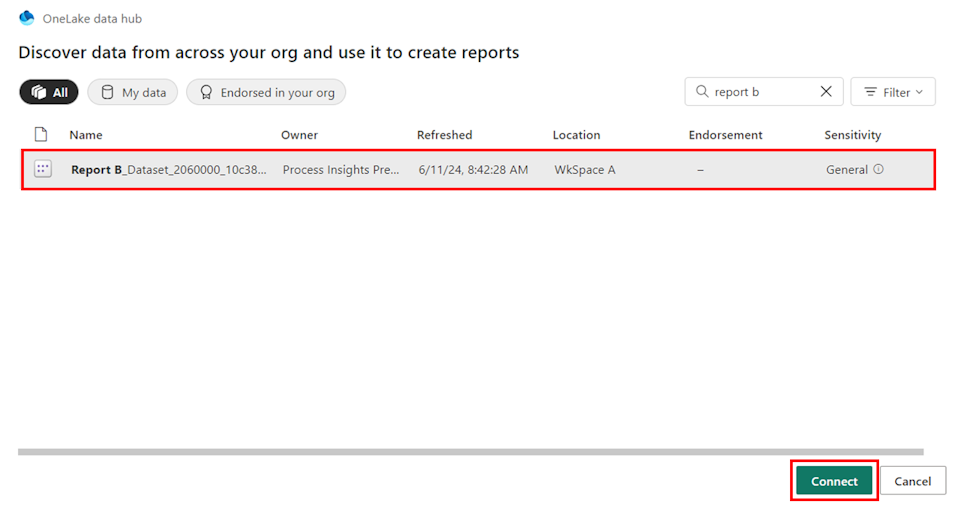The width and height of the screenshot is (964, 511).
Task: Sort by the Endorsement column header
Action: [x=725, y=135]
